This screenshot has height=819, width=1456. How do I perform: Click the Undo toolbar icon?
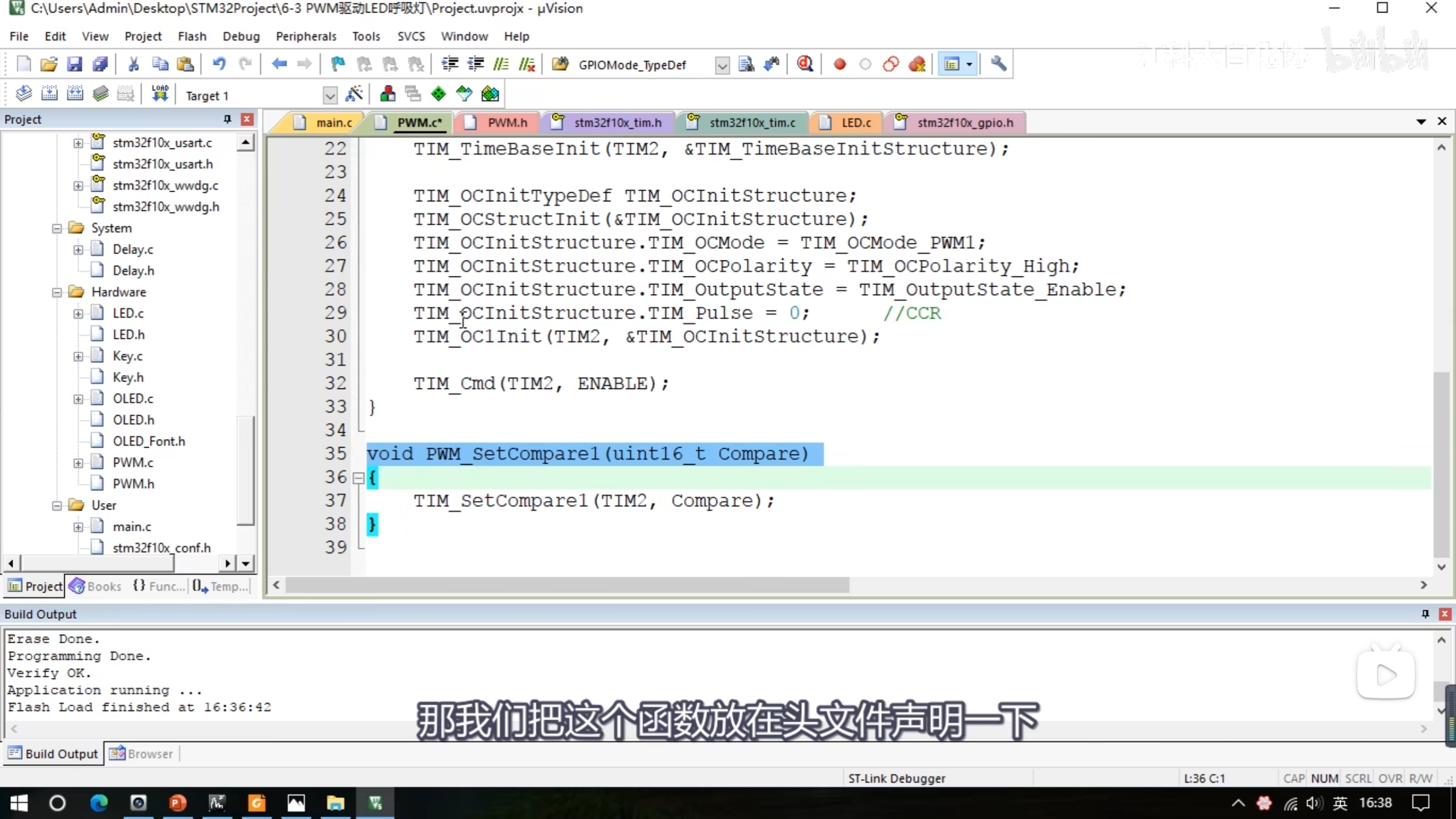(219, 64)
